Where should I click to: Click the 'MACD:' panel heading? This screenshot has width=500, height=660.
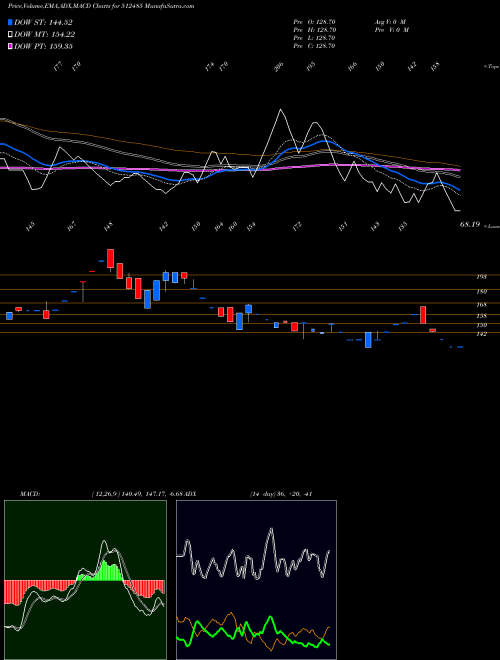(30, 494)
